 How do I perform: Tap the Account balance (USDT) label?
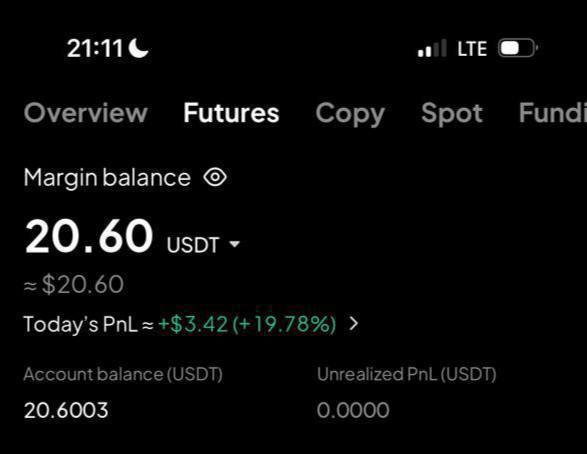123,374
